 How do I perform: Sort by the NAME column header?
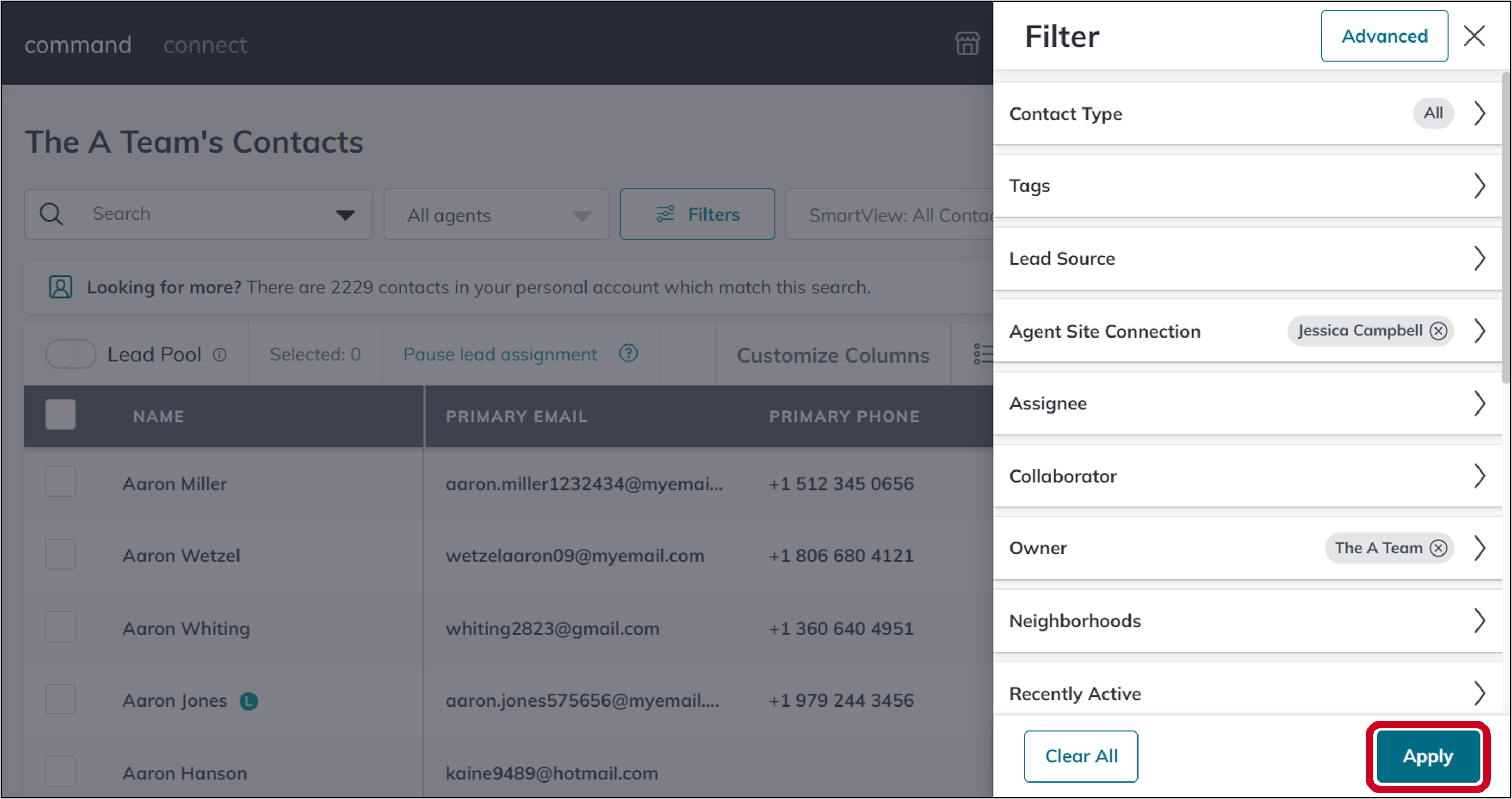158,417
